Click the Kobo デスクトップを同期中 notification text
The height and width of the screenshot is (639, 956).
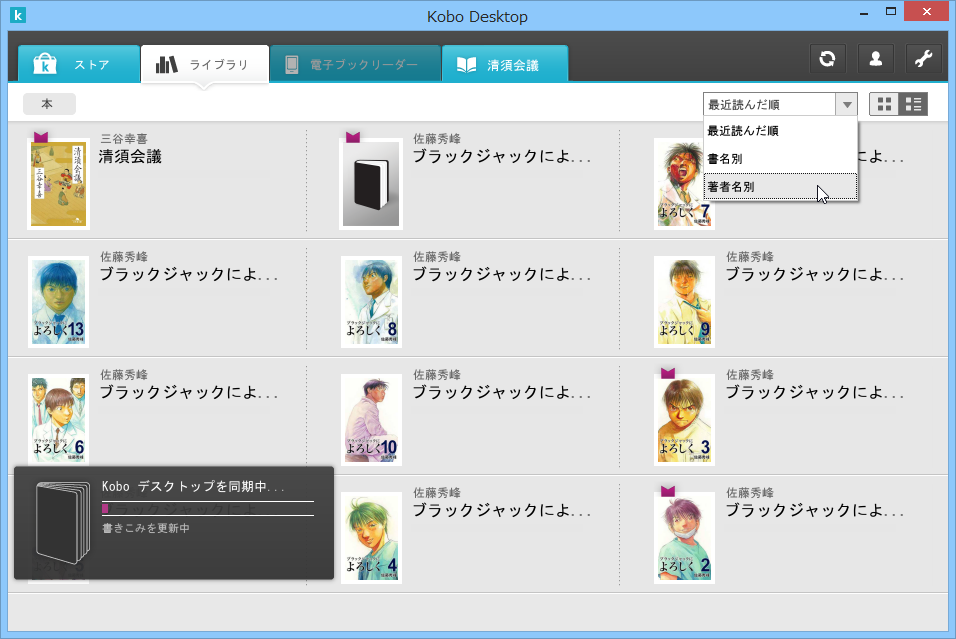pos(193,487)
